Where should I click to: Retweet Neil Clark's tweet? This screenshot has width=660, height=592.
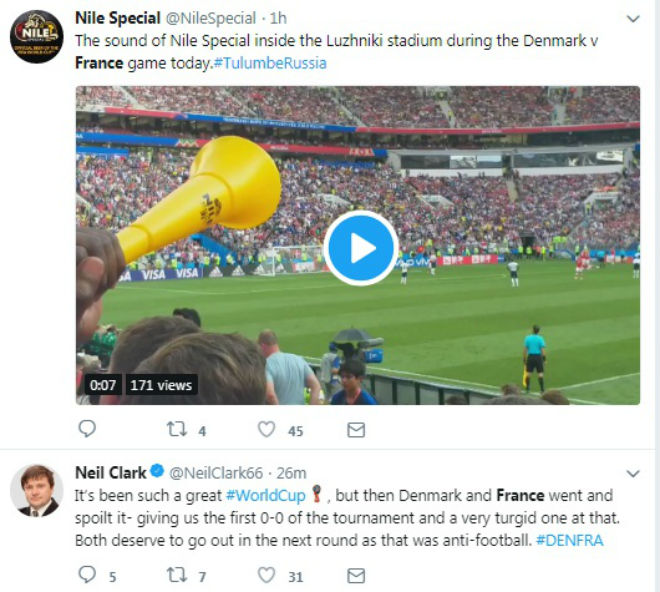(177, 575)
